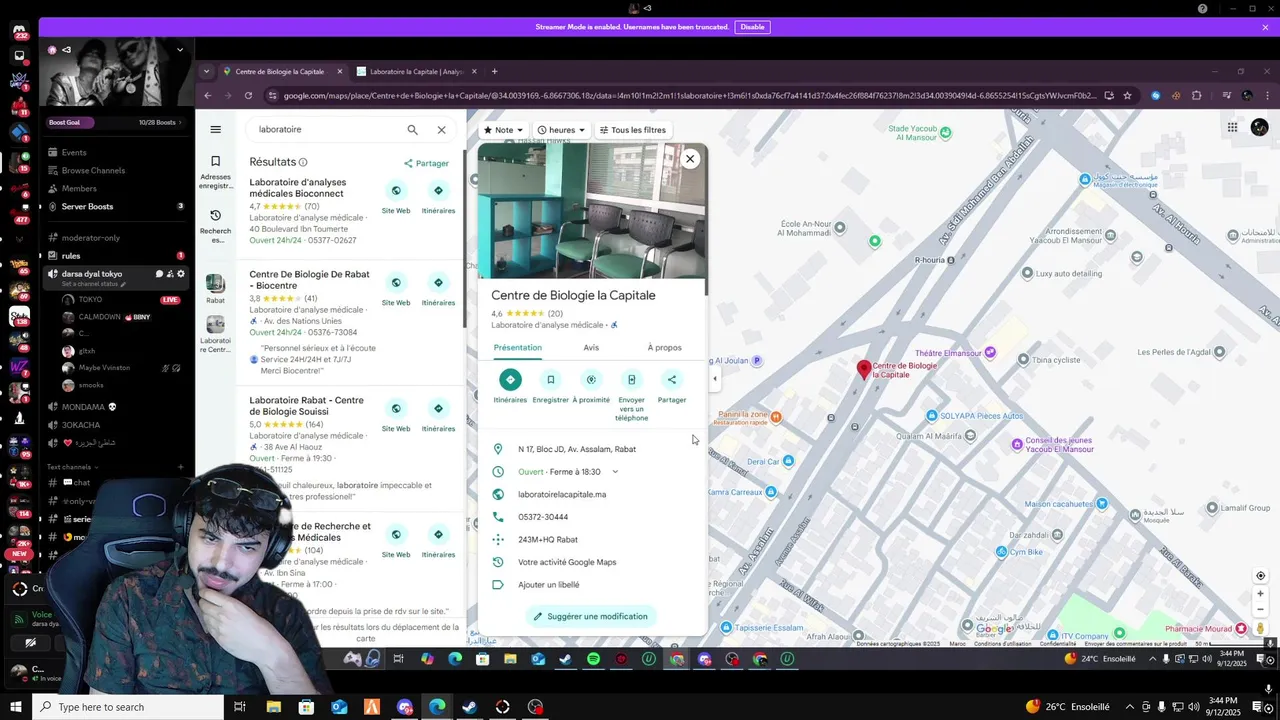Viewport: 1280px width, 720px height.
Task: Click the address N 17, Bloc JD, Av. Assalam
Action: coord(577,449)
